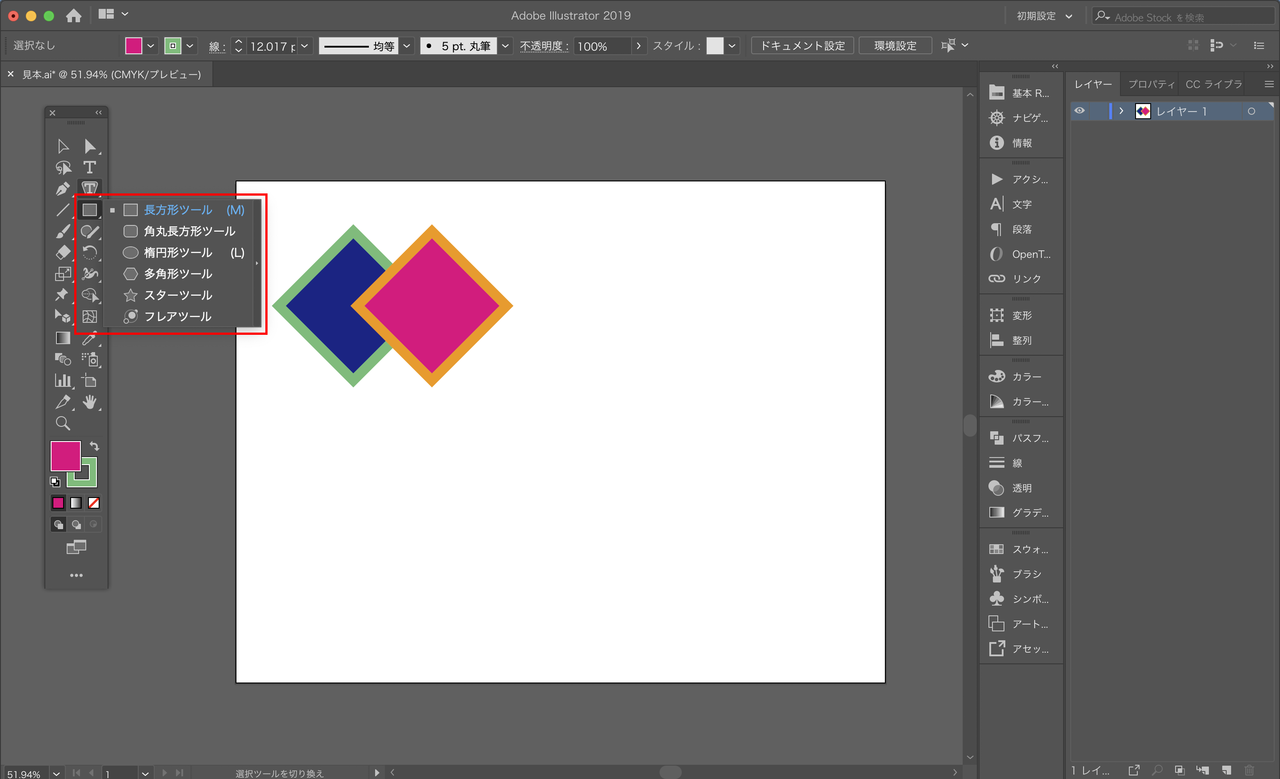1280x779 pixels.
Task: Open stroke weight dropdown arrow
Action: (x=304, y=46)
